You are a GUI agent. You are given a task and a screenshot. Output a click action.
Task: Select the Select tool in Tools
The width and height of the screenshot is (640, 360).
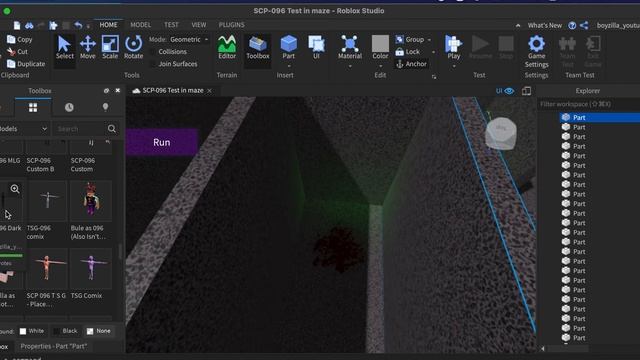[x=64, y=48]
